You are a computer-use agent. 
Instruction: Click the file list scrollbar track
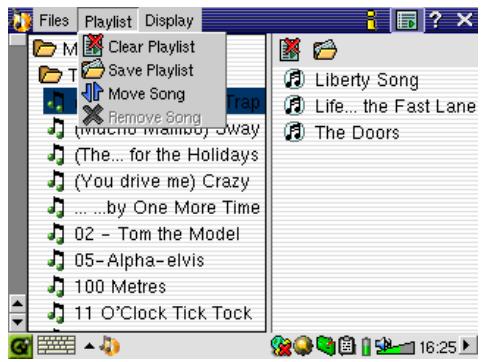(18, 170)
